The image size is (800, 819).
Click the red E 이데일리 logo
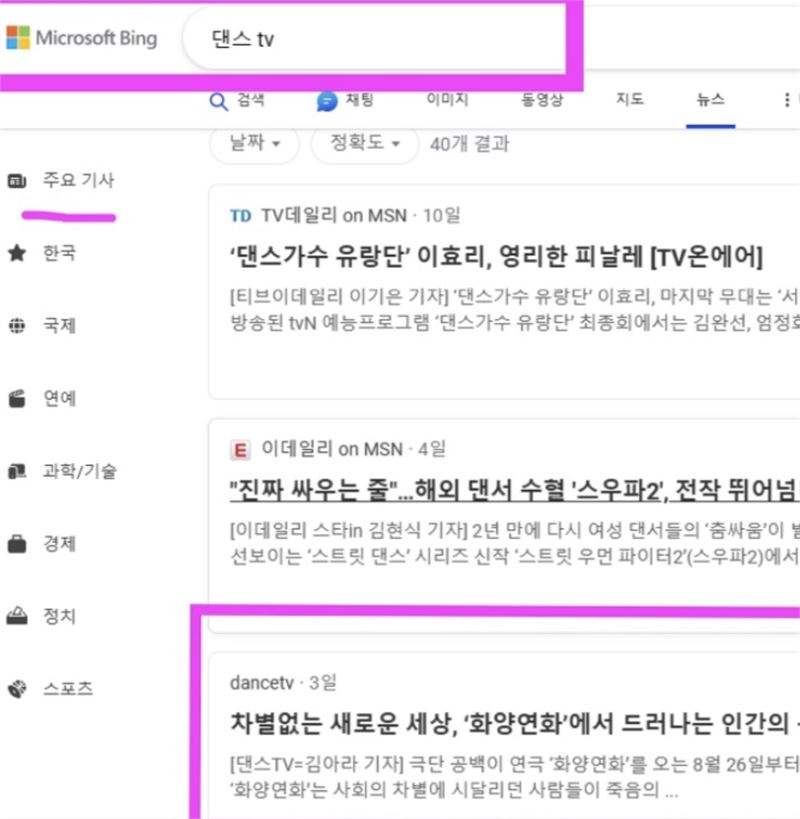click(x=240, y=450)
